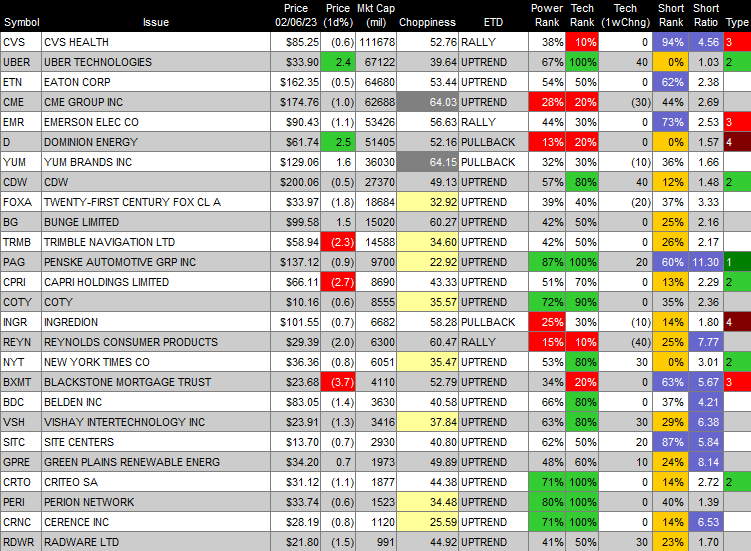Click Penske Automotive's 11.30 short ratio
751x551 pixels.
tap(705, 263)
